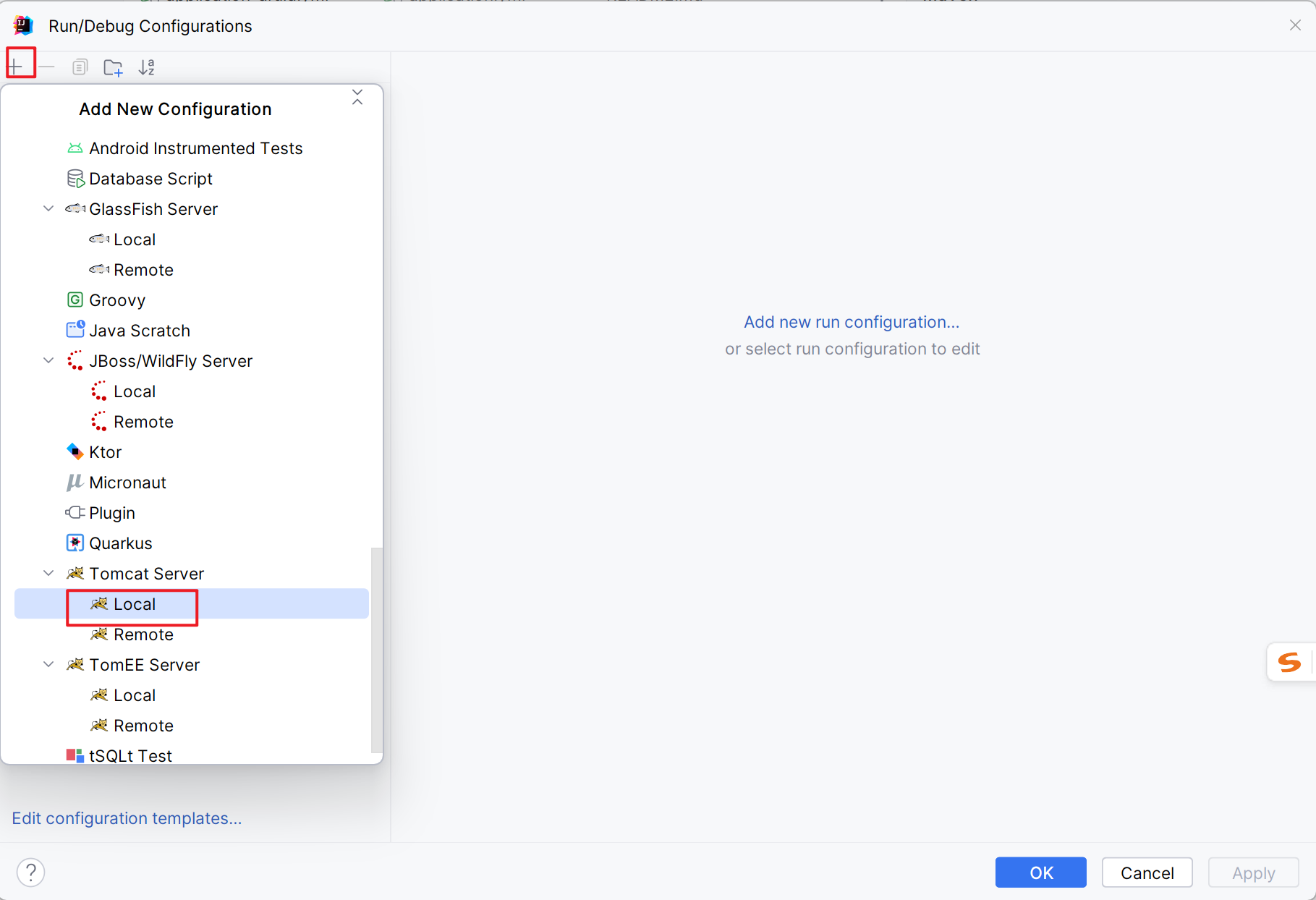The width and height of the screenshot is (1316, 900).
Task: Click the Remove Configuration minus icon
Action: (47, 67)
